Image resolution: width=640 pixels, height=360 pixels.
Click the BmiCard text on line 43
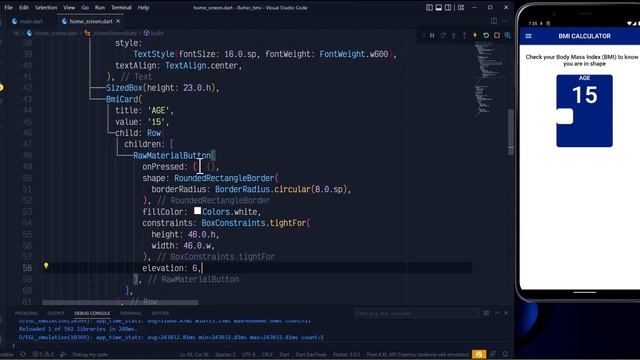(122, 99)
